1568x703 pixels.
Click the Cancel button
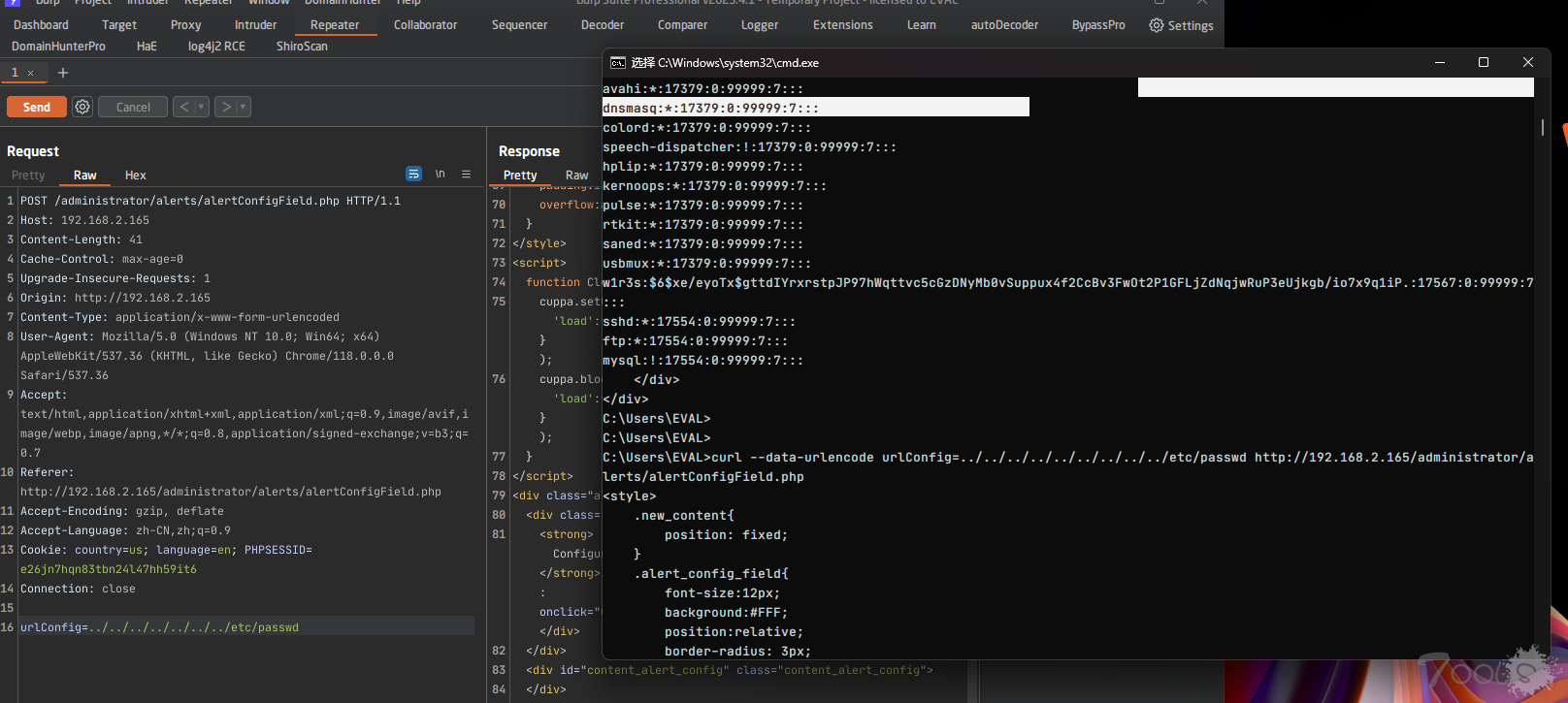point(133,107)
